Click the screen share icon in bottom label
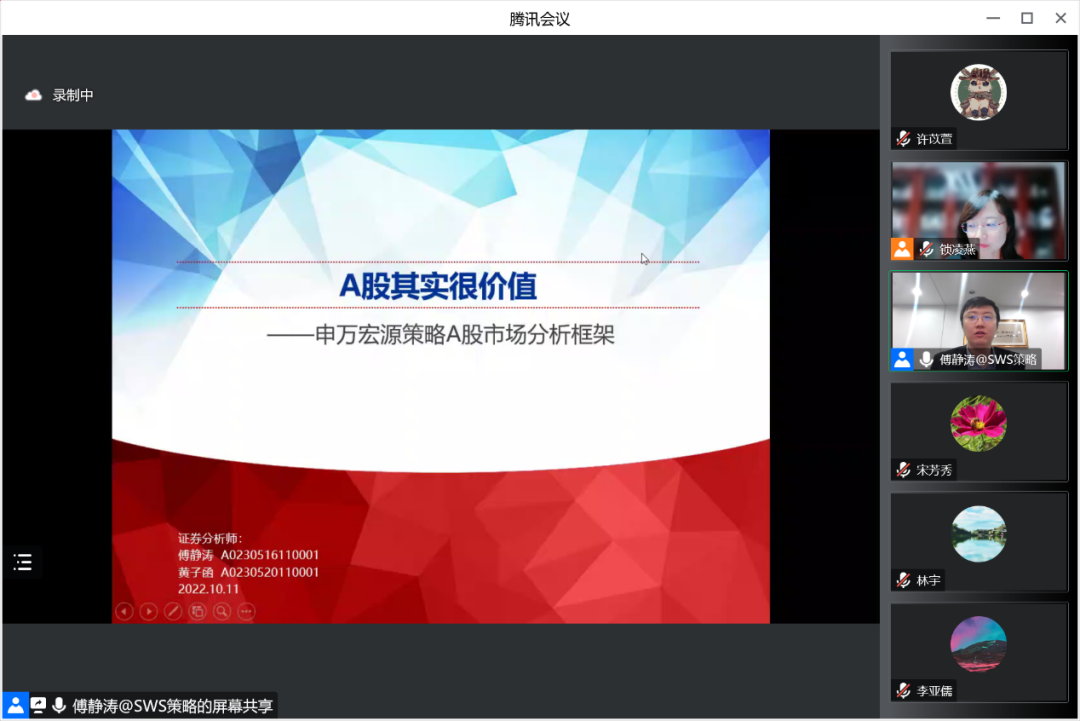 click(38, 705)
